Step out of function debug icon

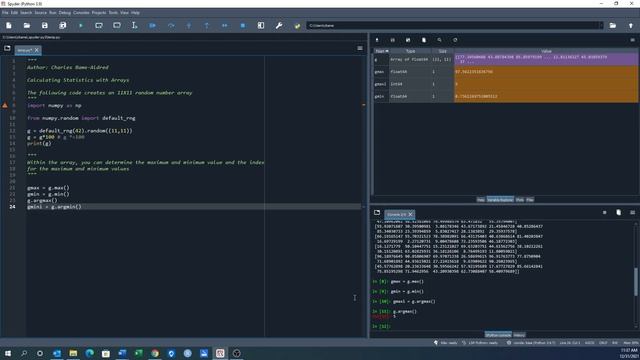point(207,25)
